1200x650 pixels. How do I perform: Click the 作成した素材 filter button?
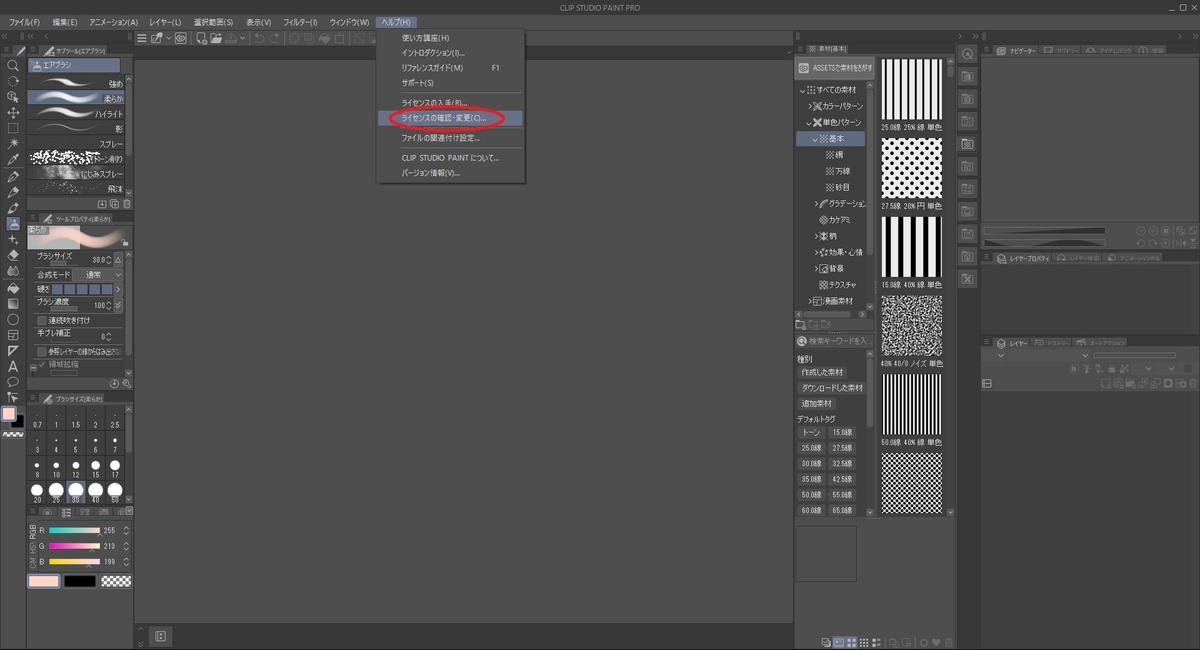pos(821,372)
